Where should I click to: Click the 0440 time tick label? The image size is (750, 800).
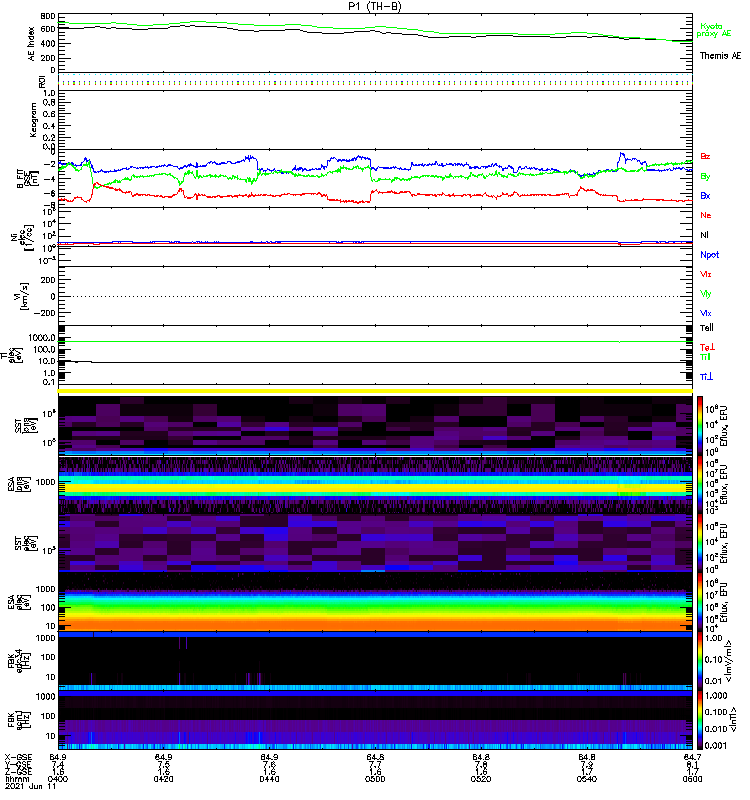coord(269,779)
